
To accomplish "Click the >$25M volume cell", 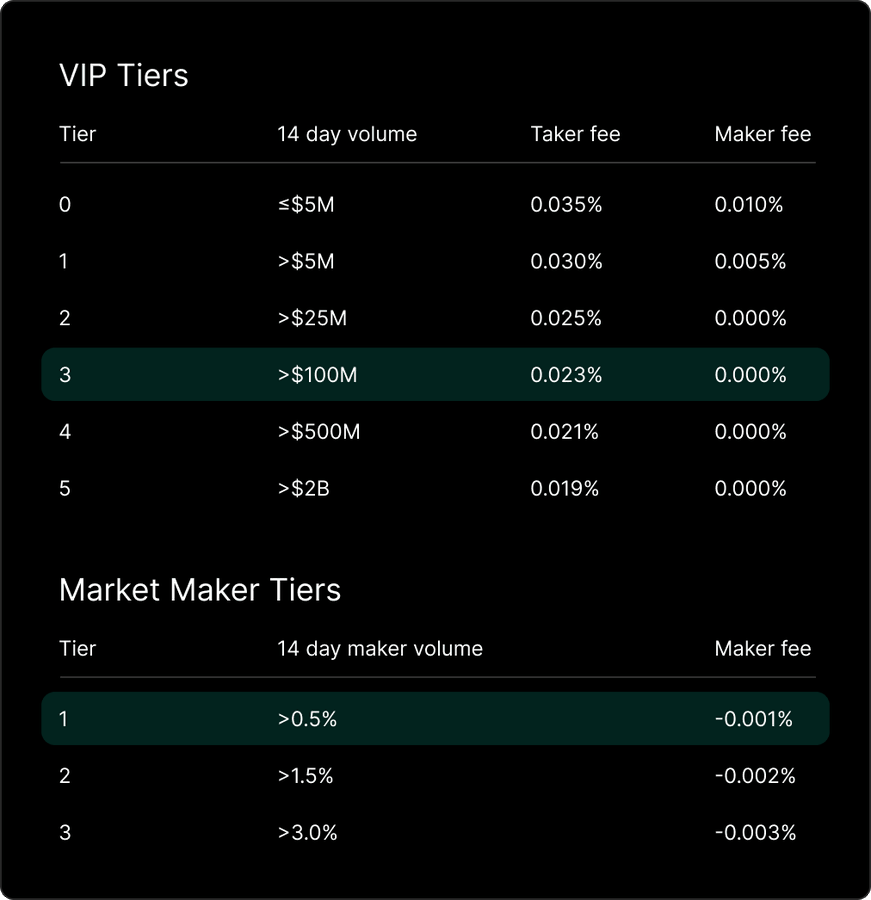I will [x=312, y=319].
